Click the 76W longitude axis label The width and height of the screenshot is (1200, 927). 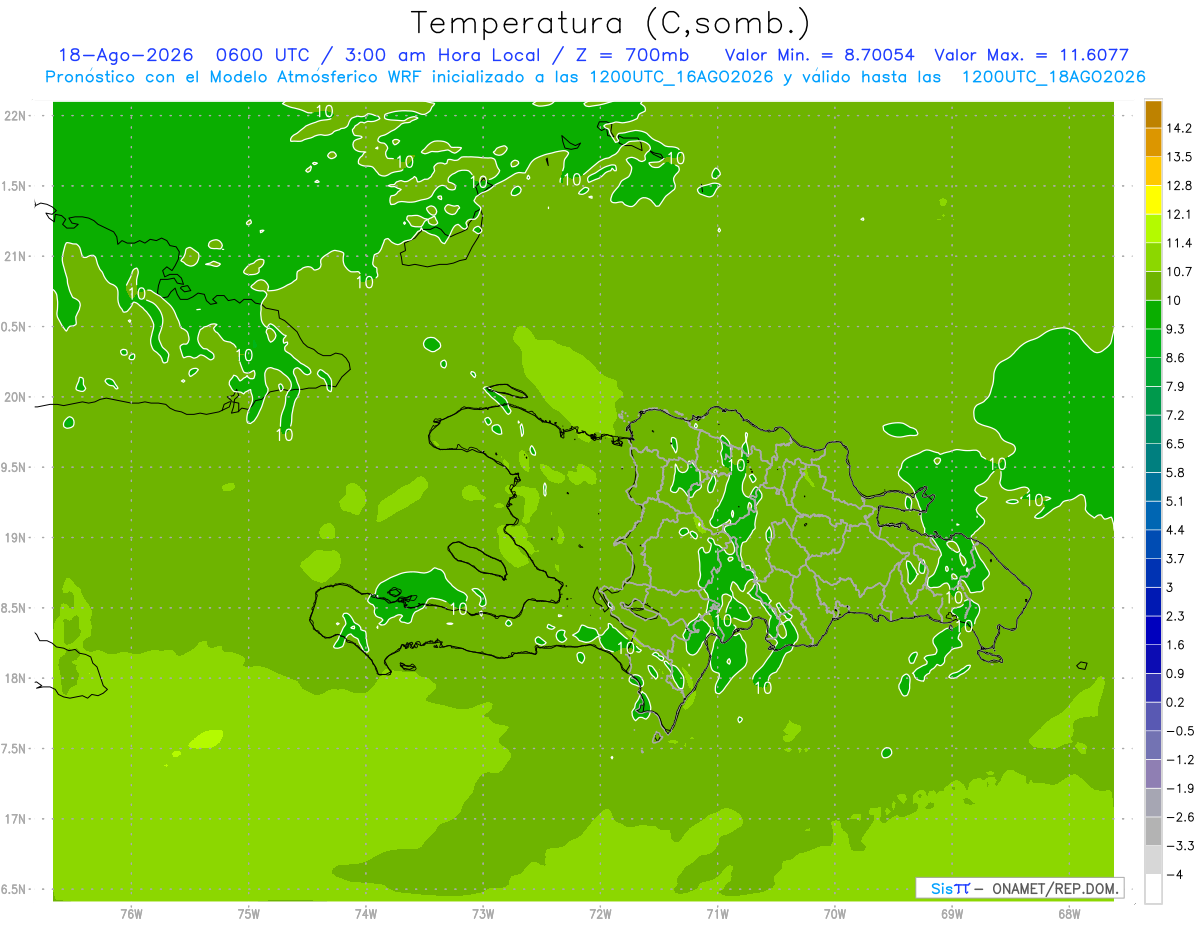click(x=131, y=914)
